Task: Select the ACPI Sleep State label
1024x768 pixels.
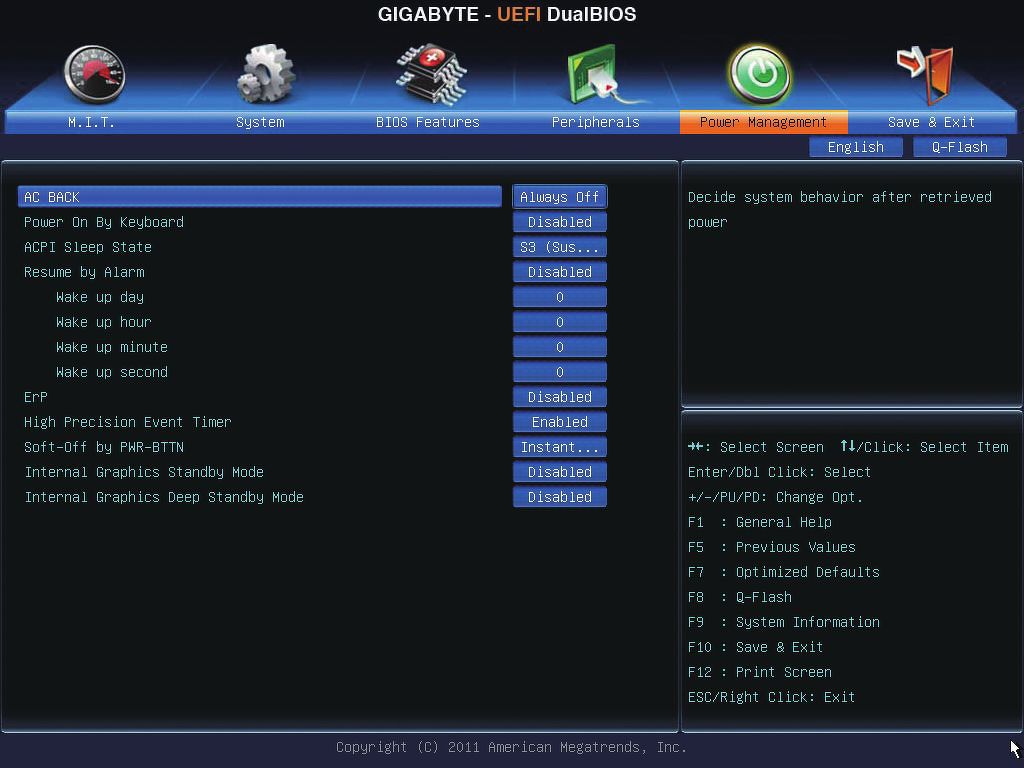Action: (x=88, y=247)
